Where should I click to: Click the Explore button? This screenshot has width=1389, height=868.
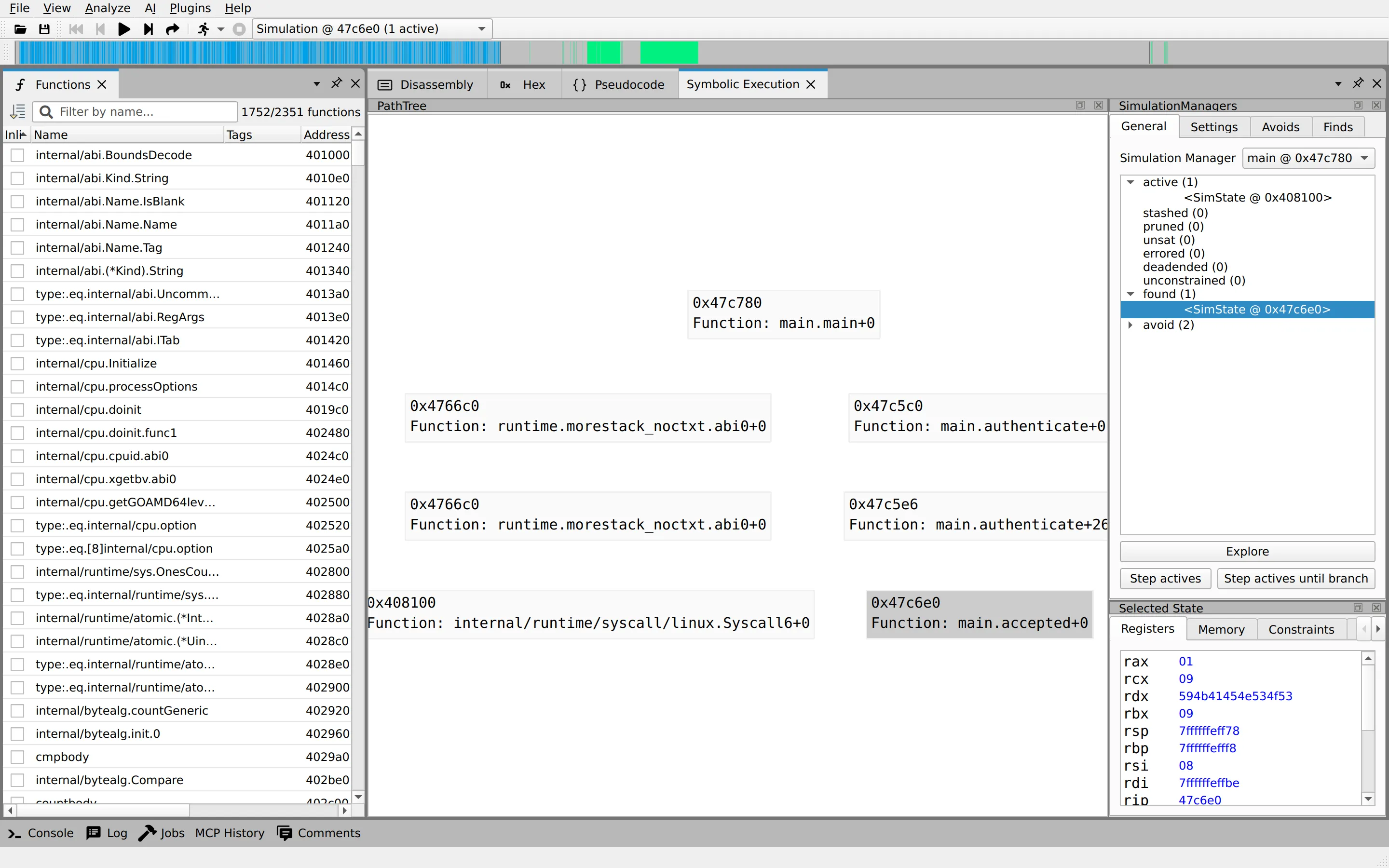pos(1247,551)
